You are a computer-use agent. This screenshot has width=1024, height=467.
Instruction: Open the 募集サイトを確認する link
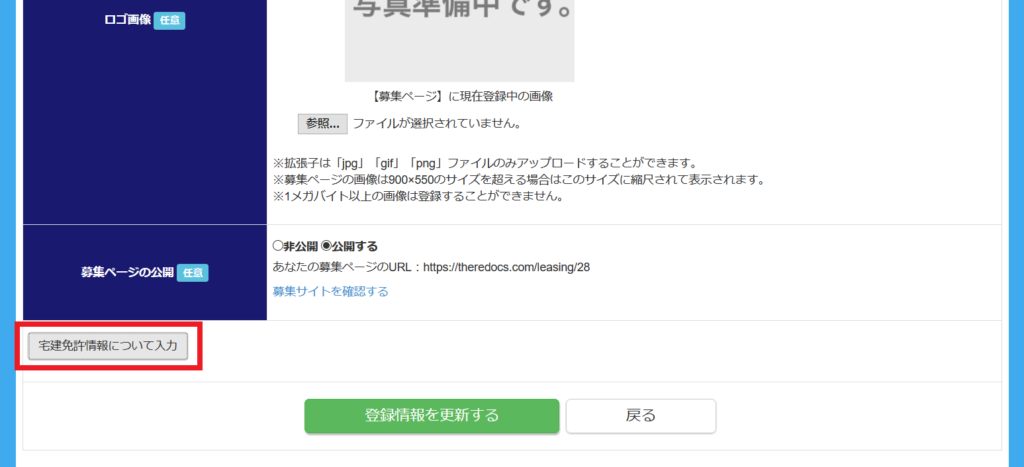coord(330,291)
